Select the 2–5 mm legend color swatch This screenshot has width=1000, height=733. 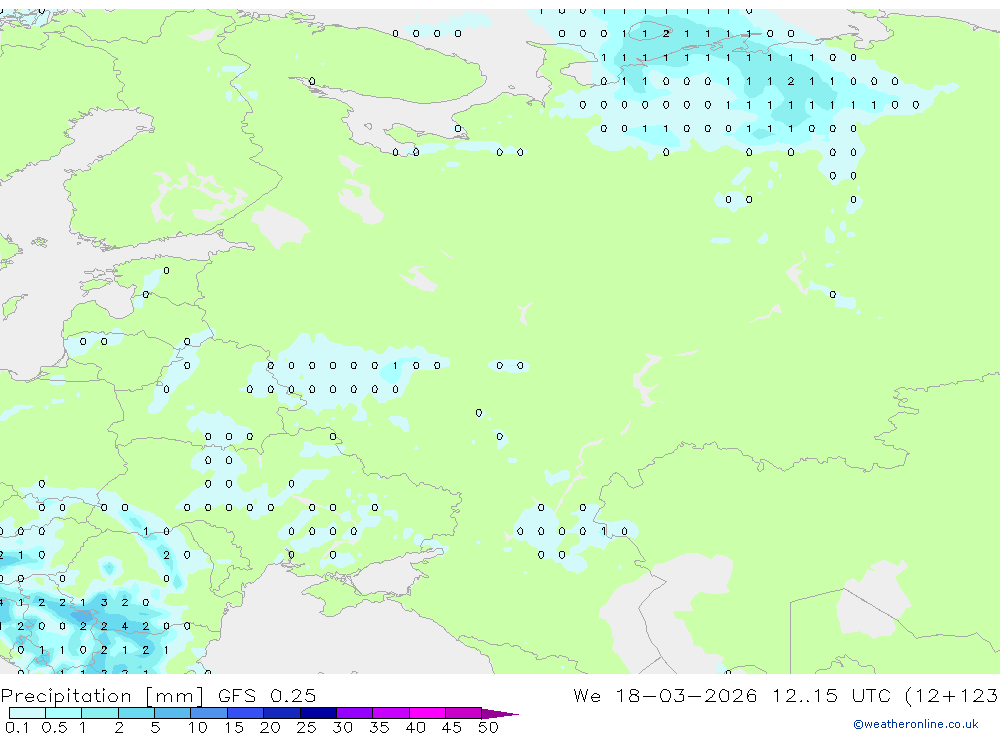click(x=136, y=713)
